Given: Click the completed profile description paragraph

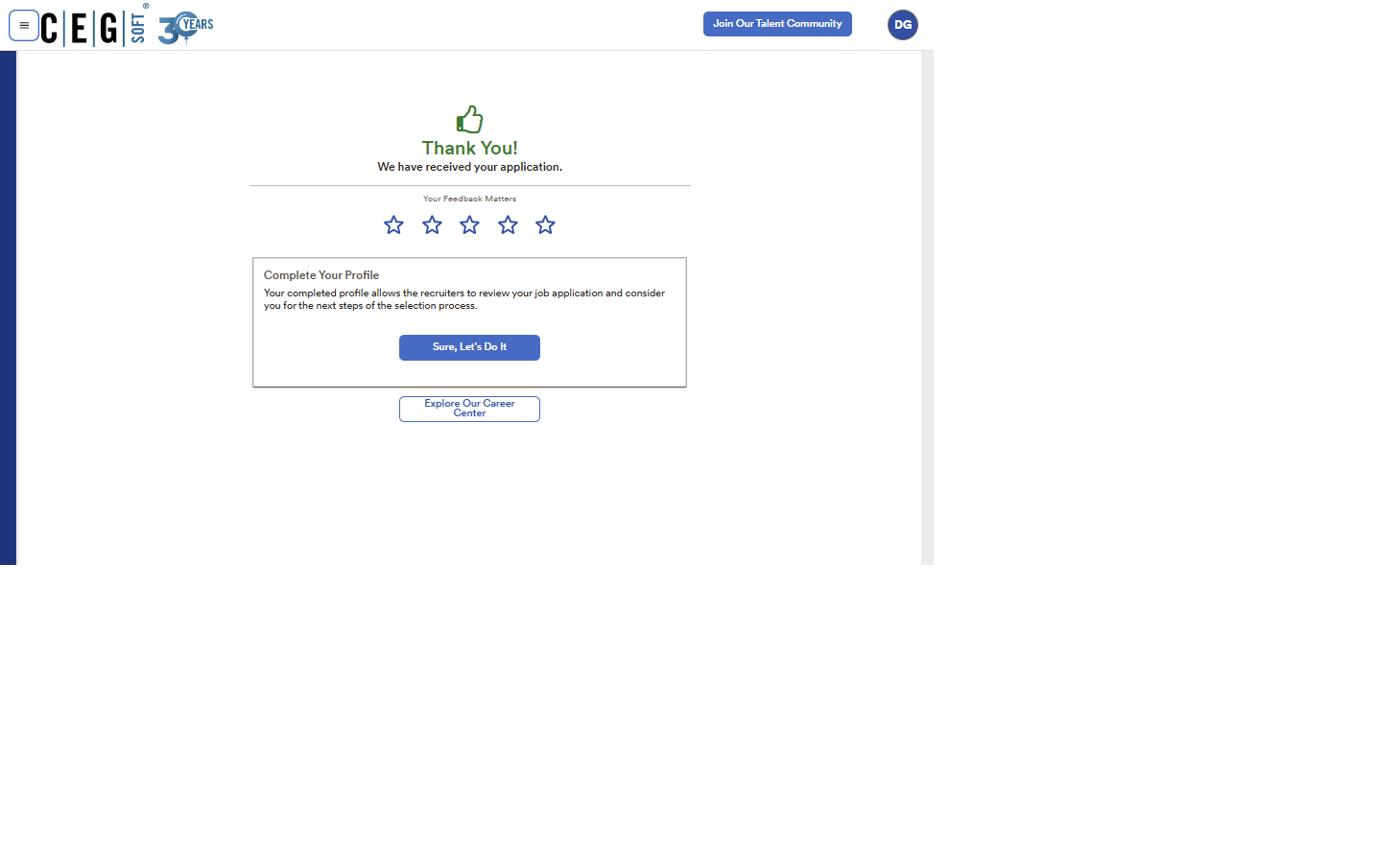Looking at the screenshot, I should pyautogui.click(x=464, y=299).
